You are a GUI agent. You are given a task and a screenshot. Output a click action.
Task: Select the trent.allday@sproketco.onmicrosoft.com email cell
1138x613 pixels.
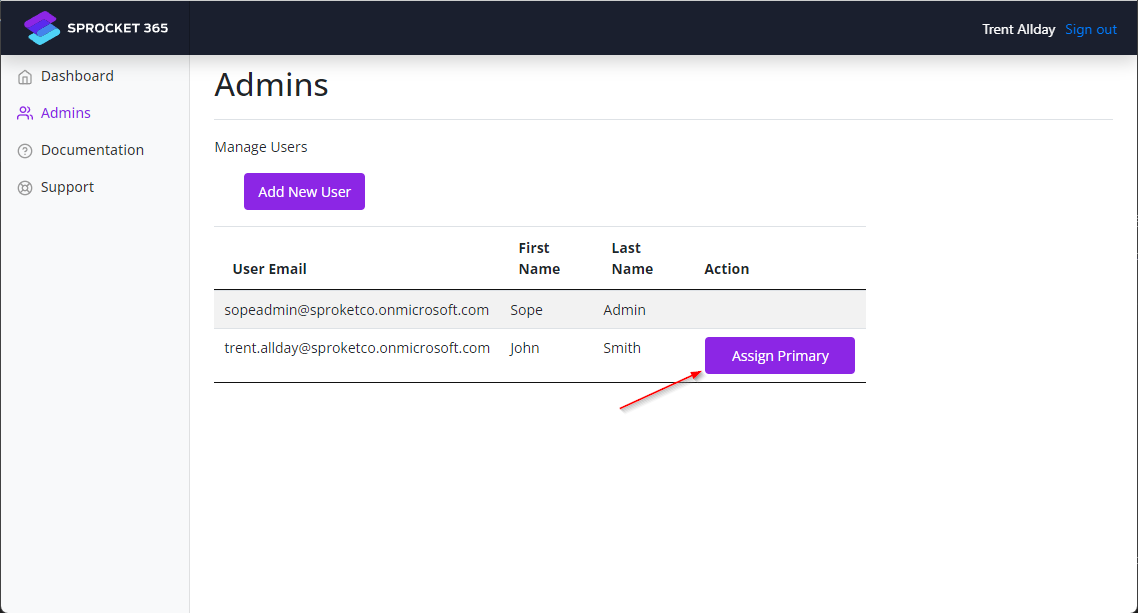[357, 348]
